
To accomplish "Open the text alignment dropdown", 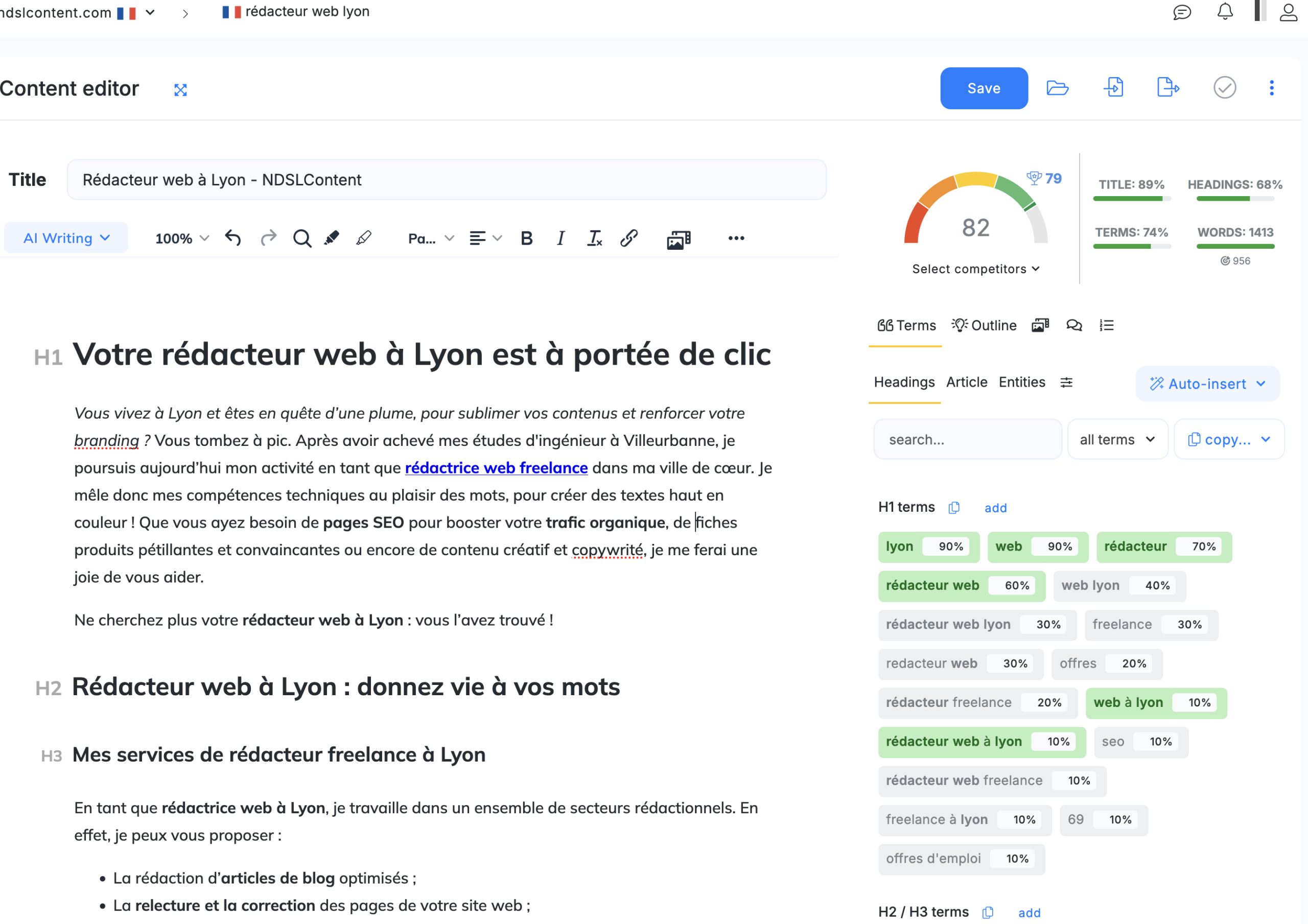I will click(x=485, y=238).
